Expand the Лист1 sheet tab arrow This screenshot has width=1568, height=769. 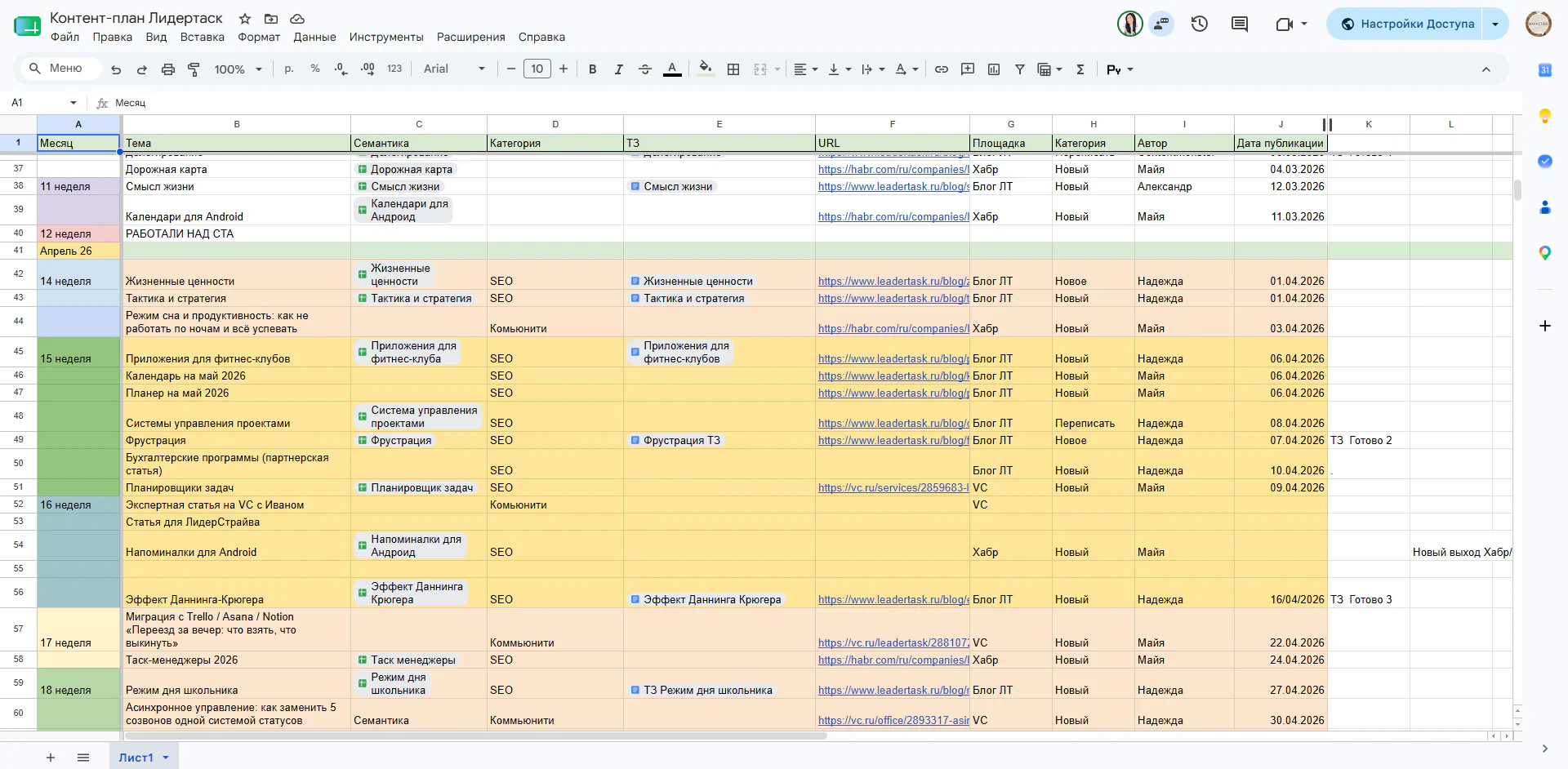pos(166,758)
